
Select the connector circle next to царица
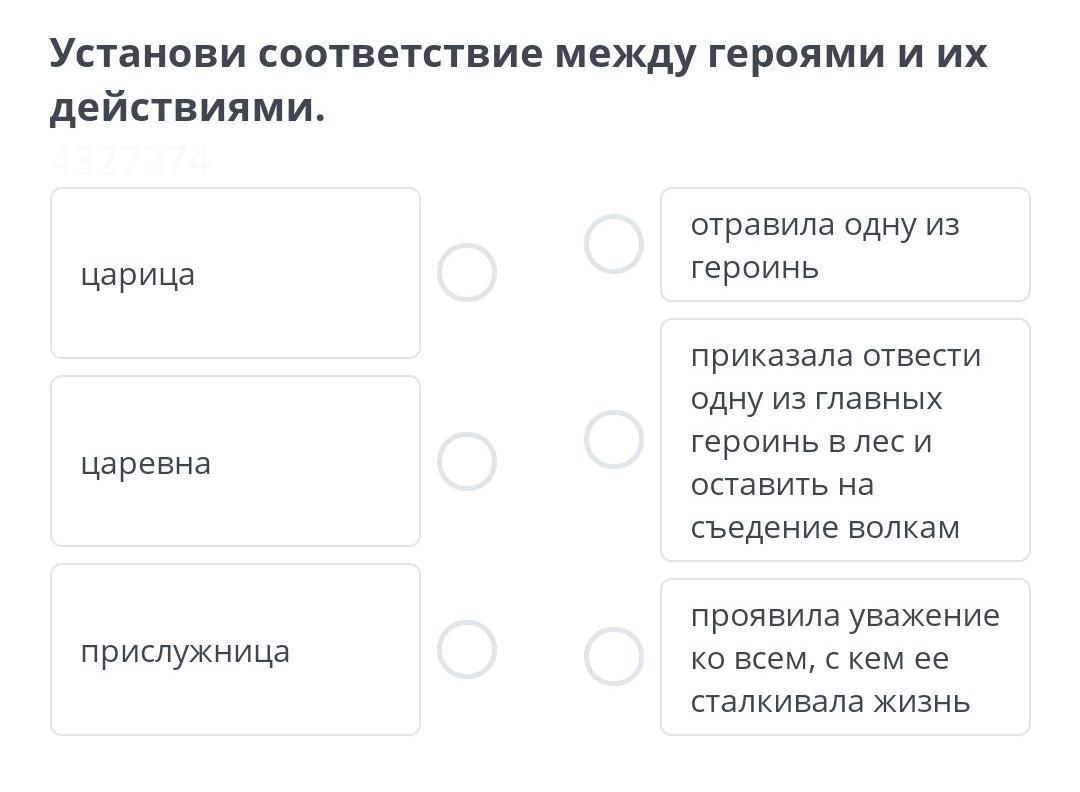pos(466,272)
